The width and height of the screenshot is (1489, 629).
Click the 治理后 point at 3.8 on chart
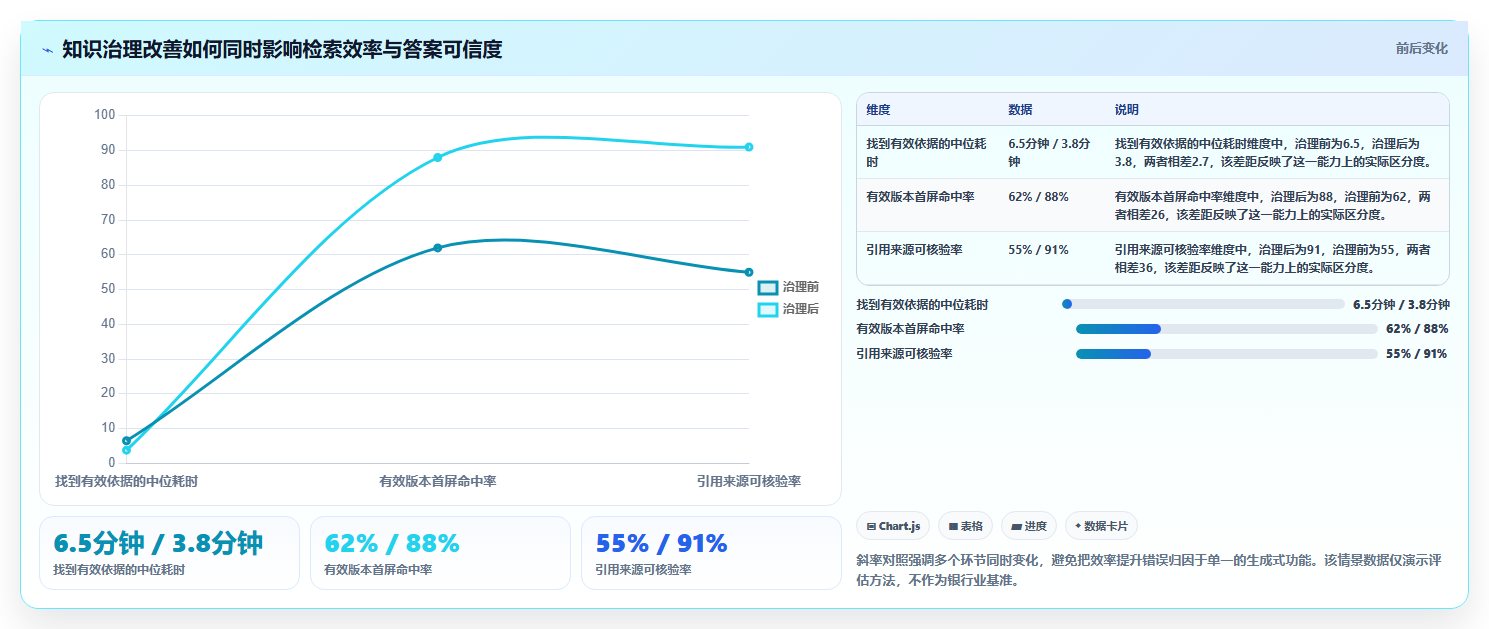126,450
